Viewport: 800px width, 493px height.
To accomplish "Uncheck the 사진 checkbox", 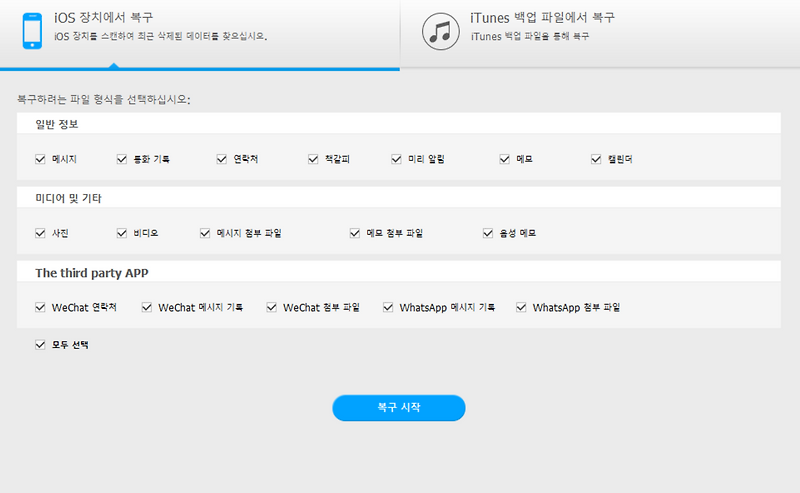I will coord(40,233).
